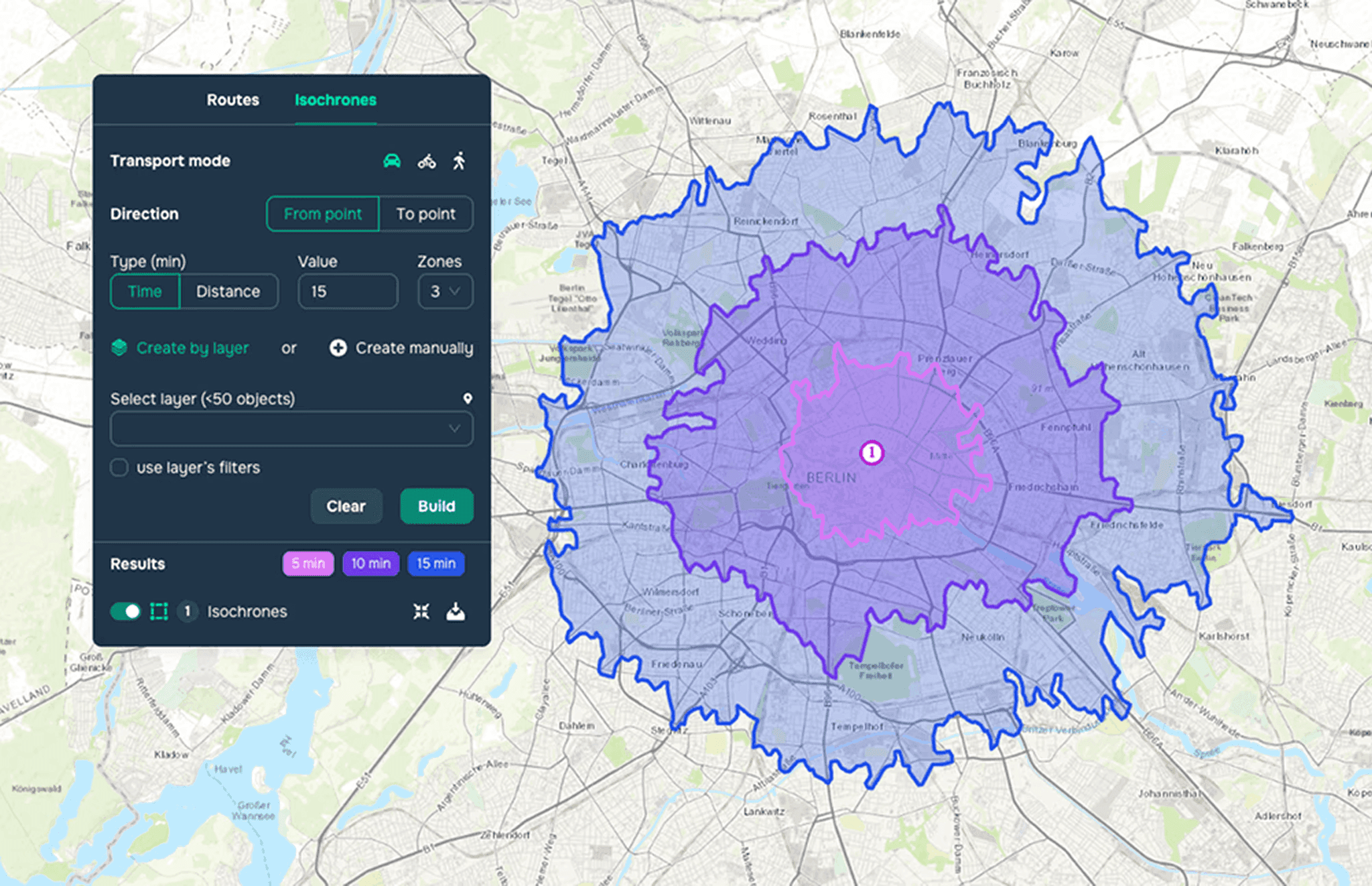This screenshot has width=1372, height=886.
Task: Click the Value input field
Action: pos(348,292)
